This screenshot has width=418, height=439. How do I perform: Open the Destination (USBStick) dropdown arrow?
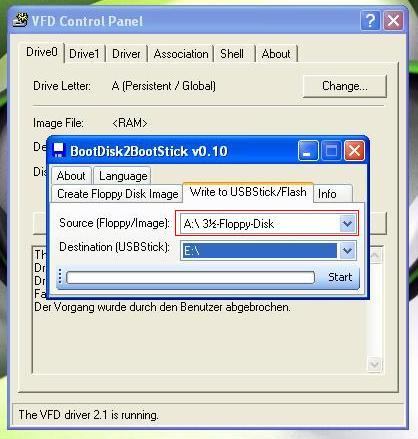click(348, 251)
